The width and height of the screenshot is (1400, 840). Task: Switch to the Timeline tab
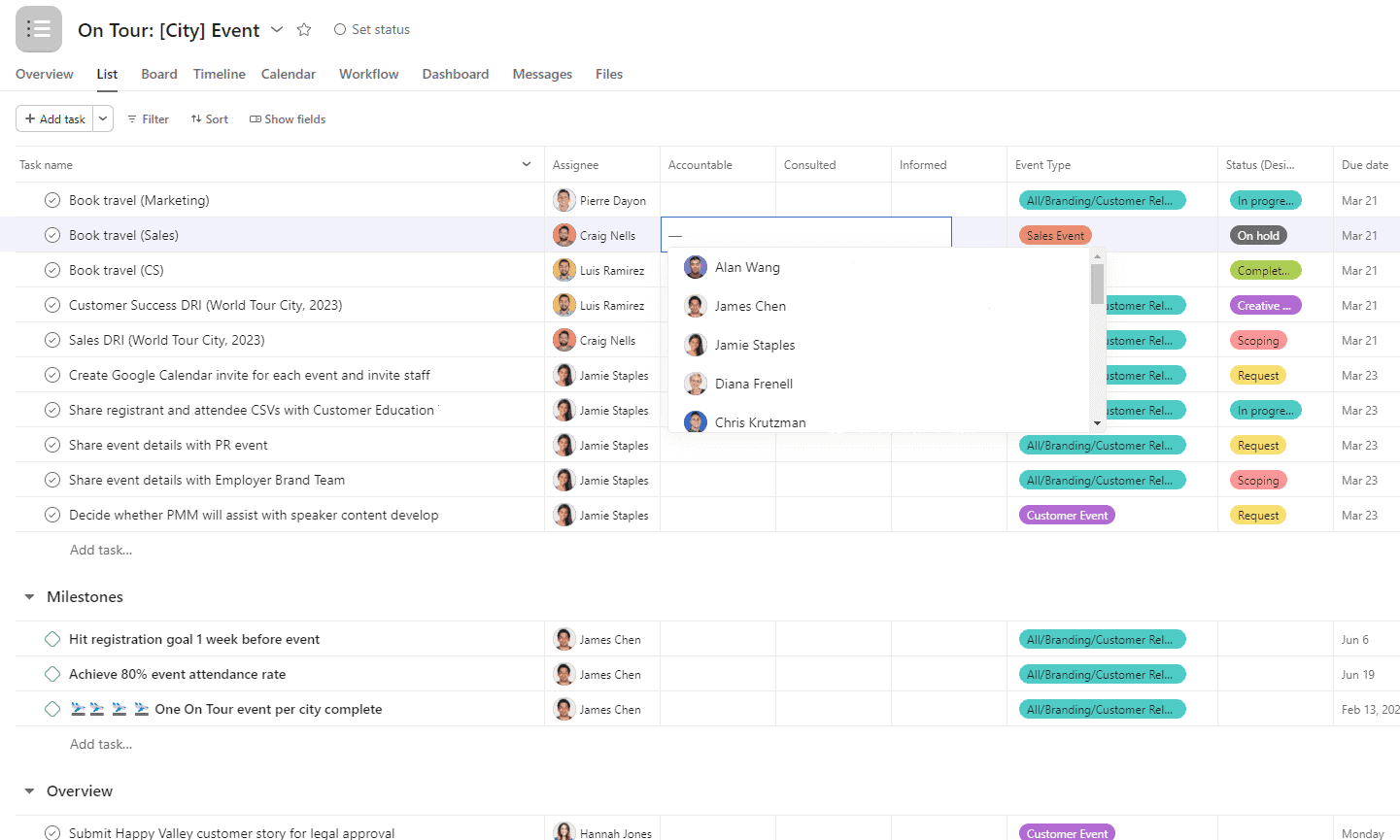(219, 74)
